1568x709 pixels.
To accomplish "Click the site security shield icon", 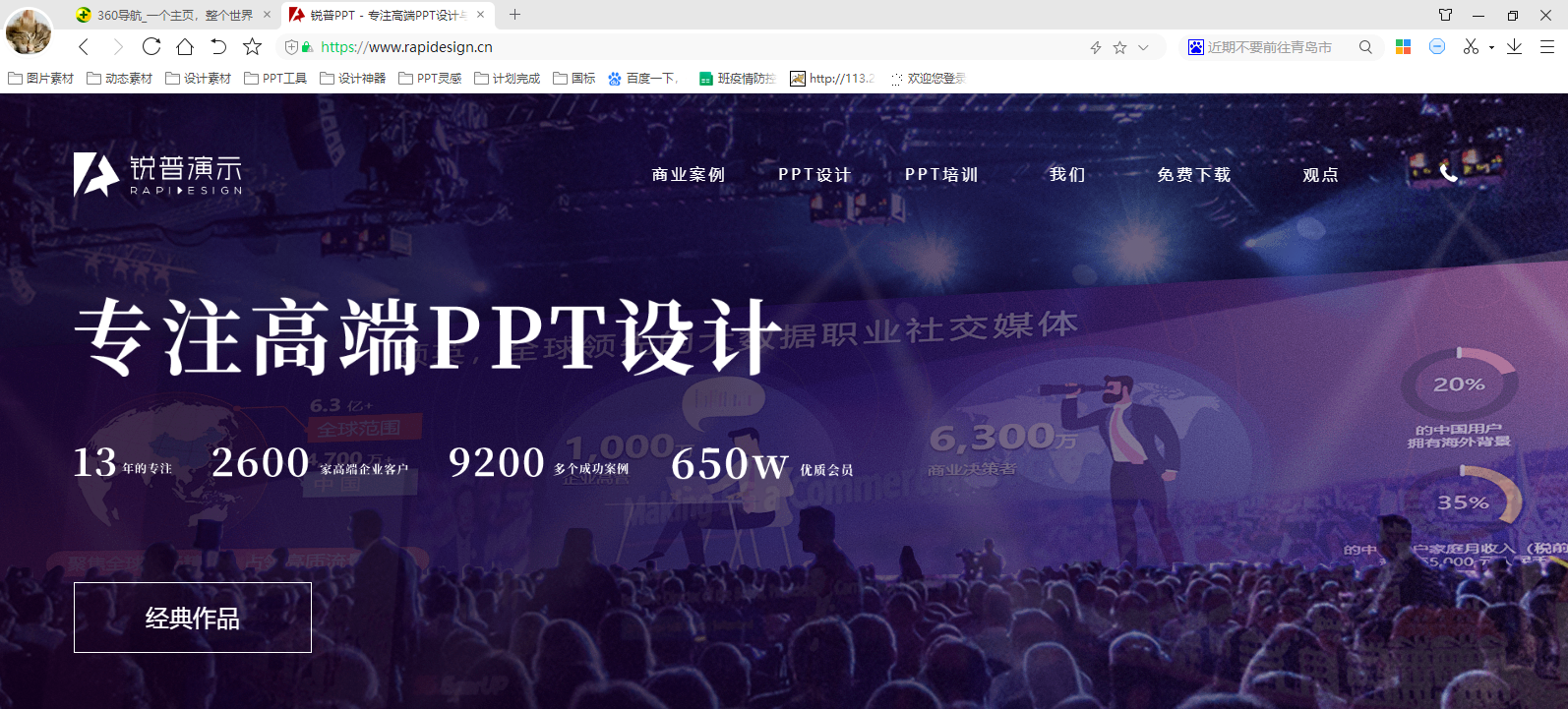I will [291, 47].
